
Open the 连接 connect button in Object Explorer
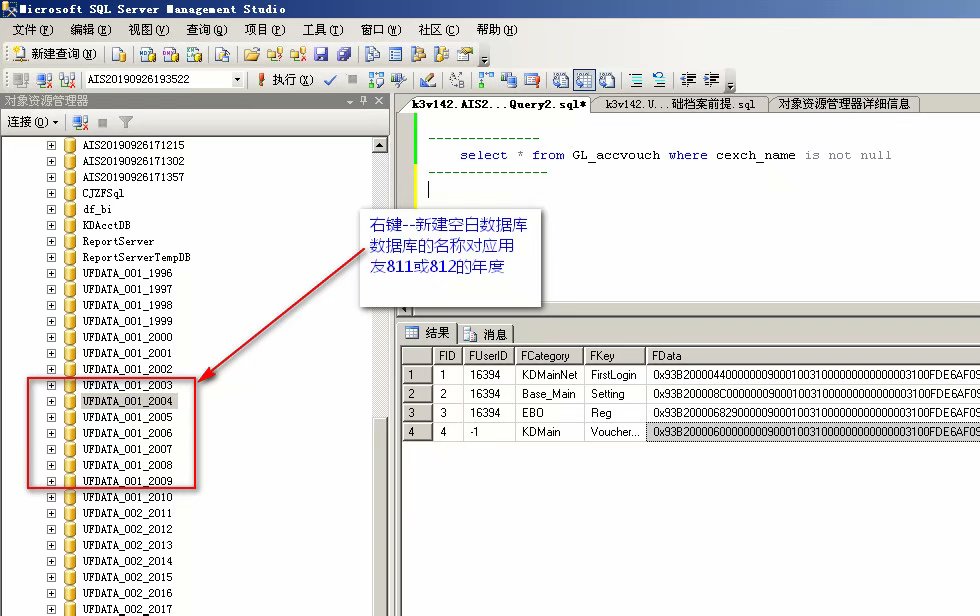pos(32,122)
